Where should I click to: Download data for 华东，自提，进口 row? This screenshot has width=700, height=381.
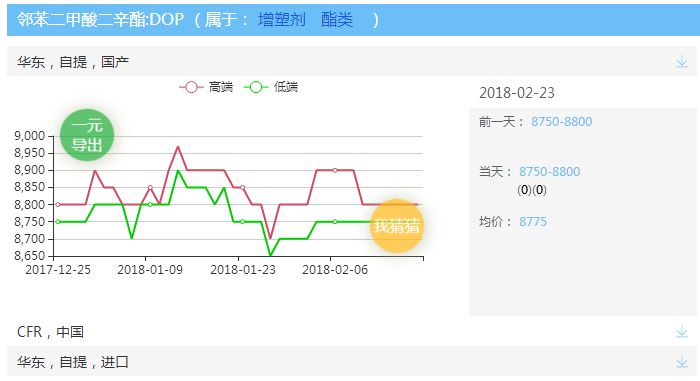coord(682,361)
